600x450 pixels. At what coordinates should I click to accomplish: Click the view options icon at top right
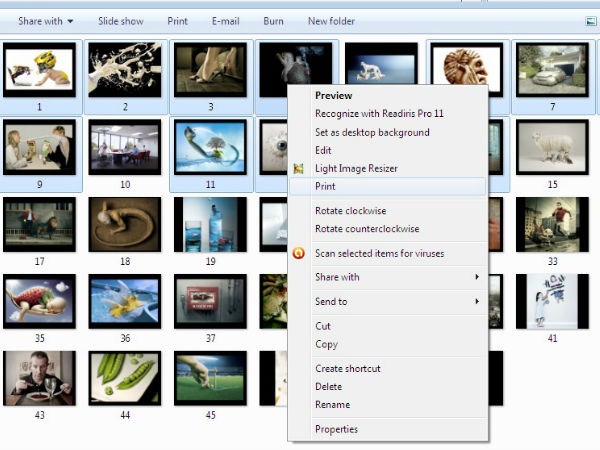coord(591,21)
